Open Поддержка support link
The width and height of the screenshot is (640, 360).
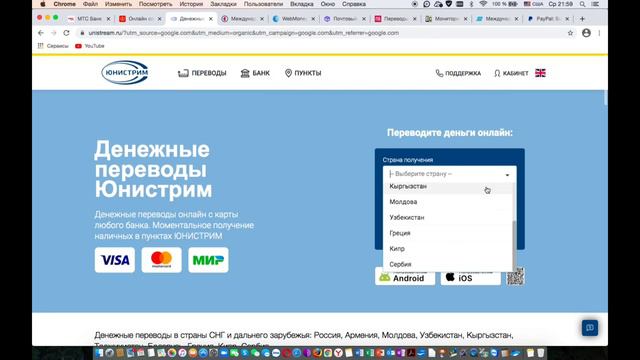458,73
